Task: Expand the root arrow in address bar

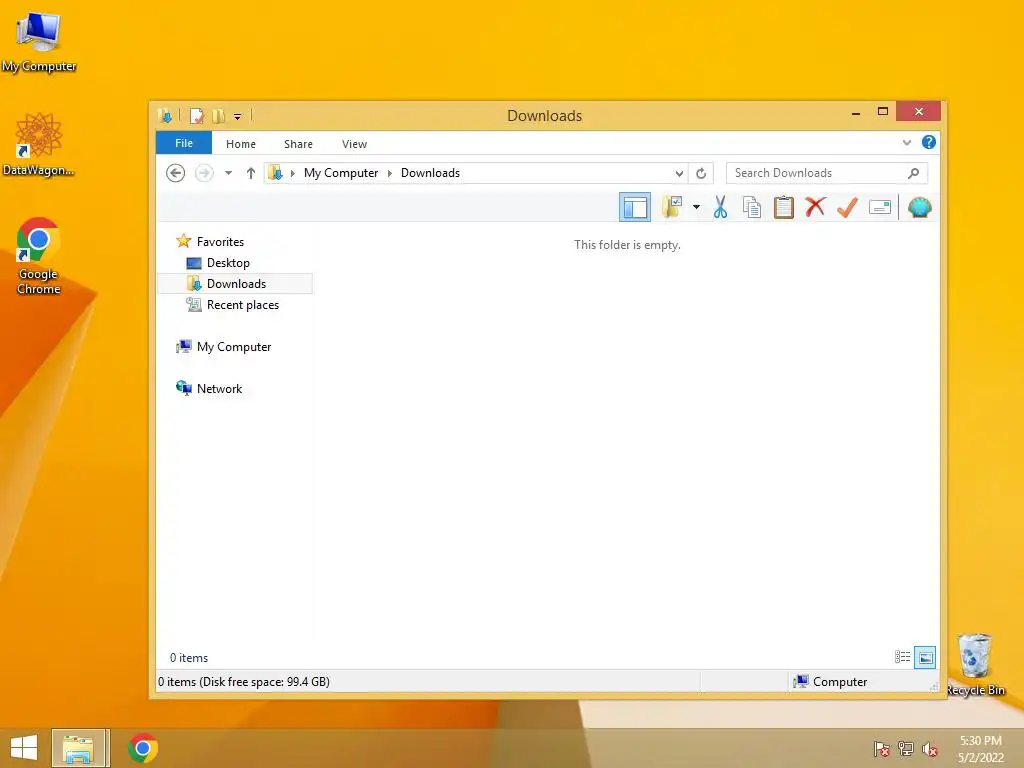Action: click(293, 173)
